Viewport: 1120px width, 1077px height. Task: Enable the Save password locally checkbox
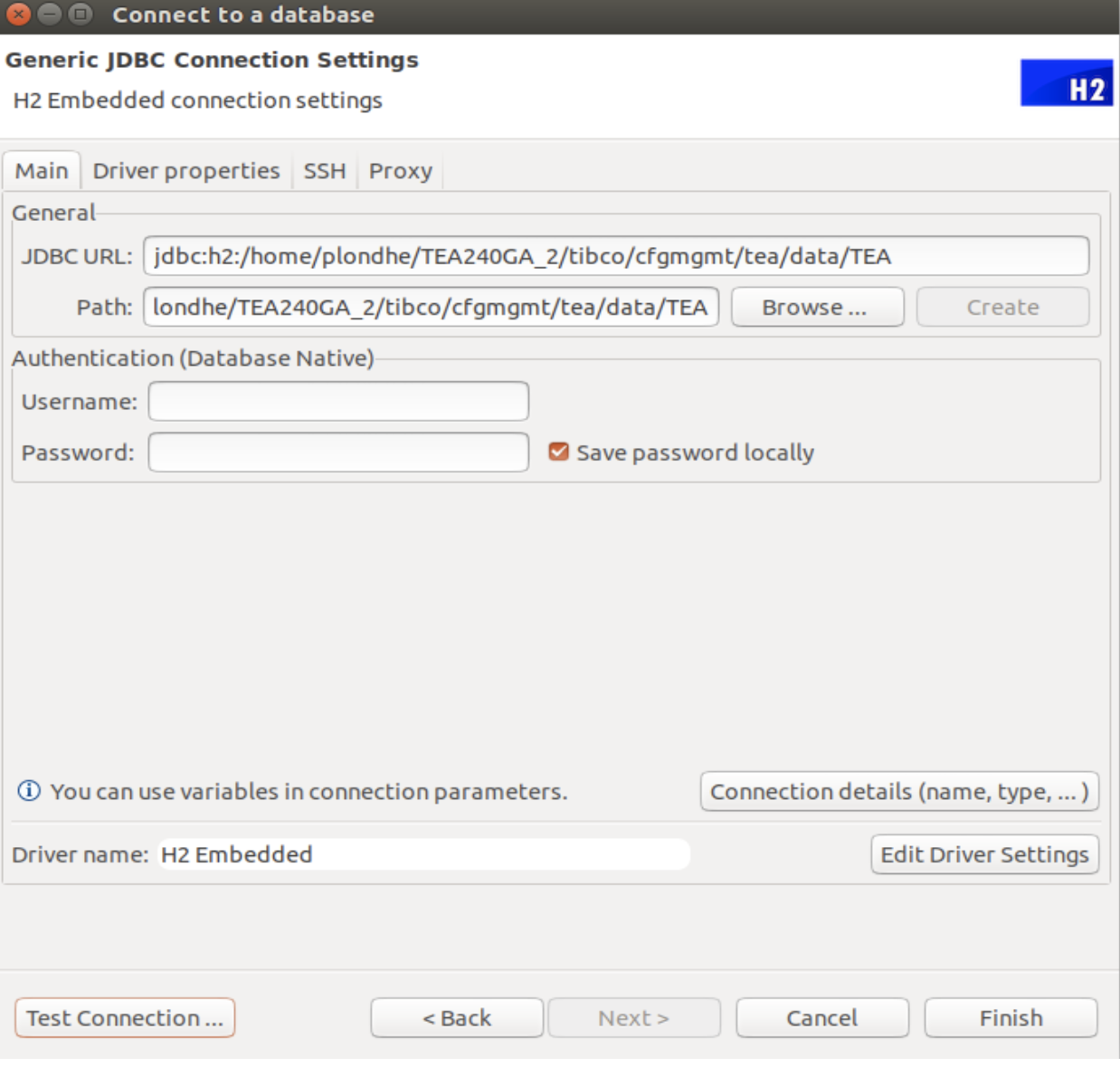click(x=558, y=452)
